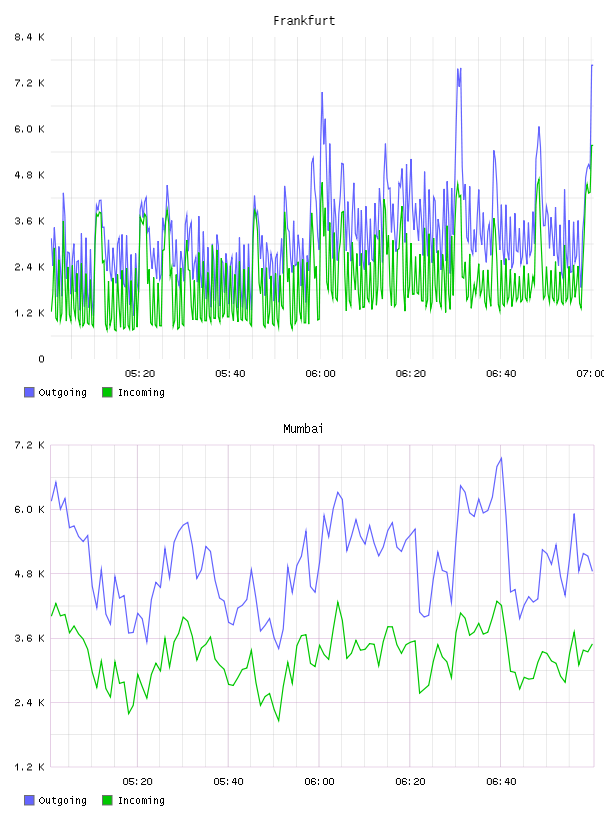Click the 06:40 time label under Frankfurt chart
This screenshot has width=608, height=816.
tap(501, 374)
